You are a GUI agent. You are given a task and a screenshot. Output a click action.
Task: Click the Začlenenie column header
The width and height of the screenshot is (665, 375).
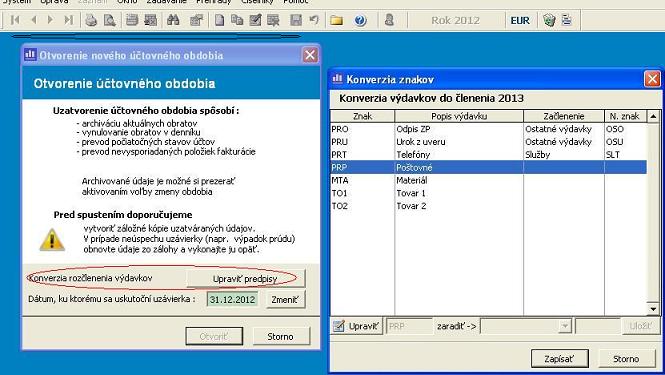(564, 116)
